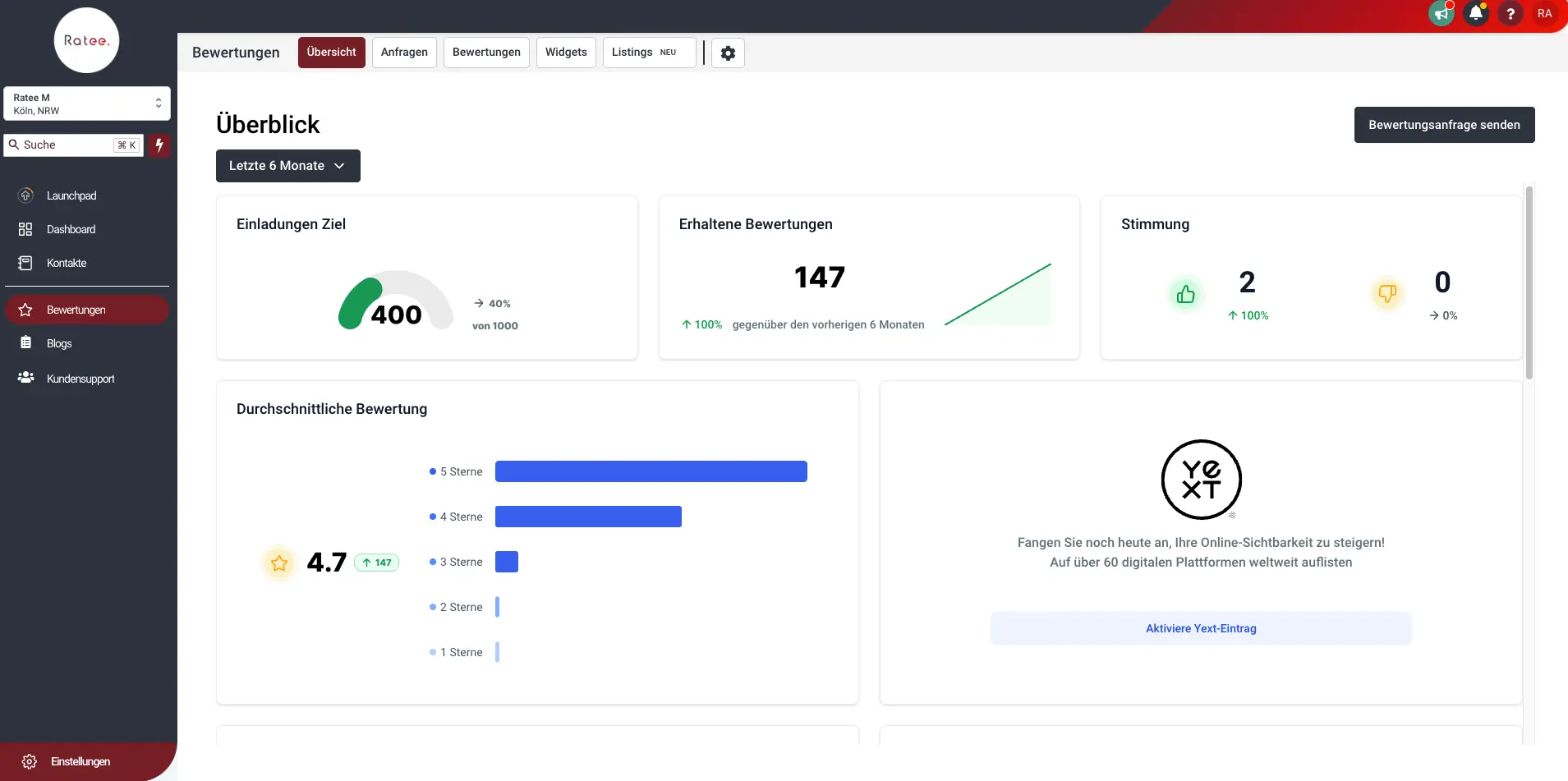Click the 'Durchschnittliche Bewertung' card title
This screenshot has height=781, width=1568.
pos(332,409)
